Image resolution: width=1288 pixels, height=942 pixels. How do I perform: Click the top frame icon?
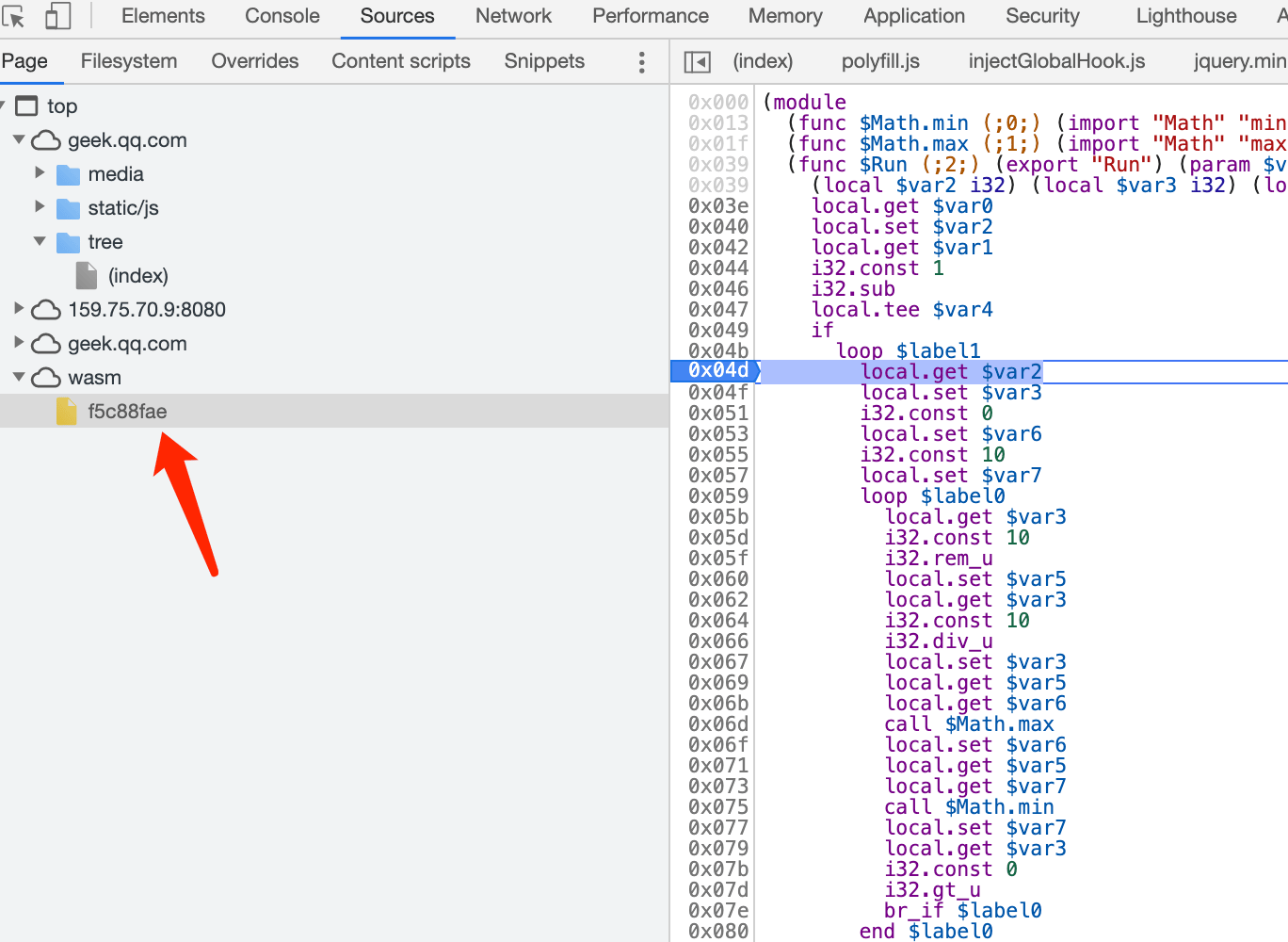click(27, 106)
